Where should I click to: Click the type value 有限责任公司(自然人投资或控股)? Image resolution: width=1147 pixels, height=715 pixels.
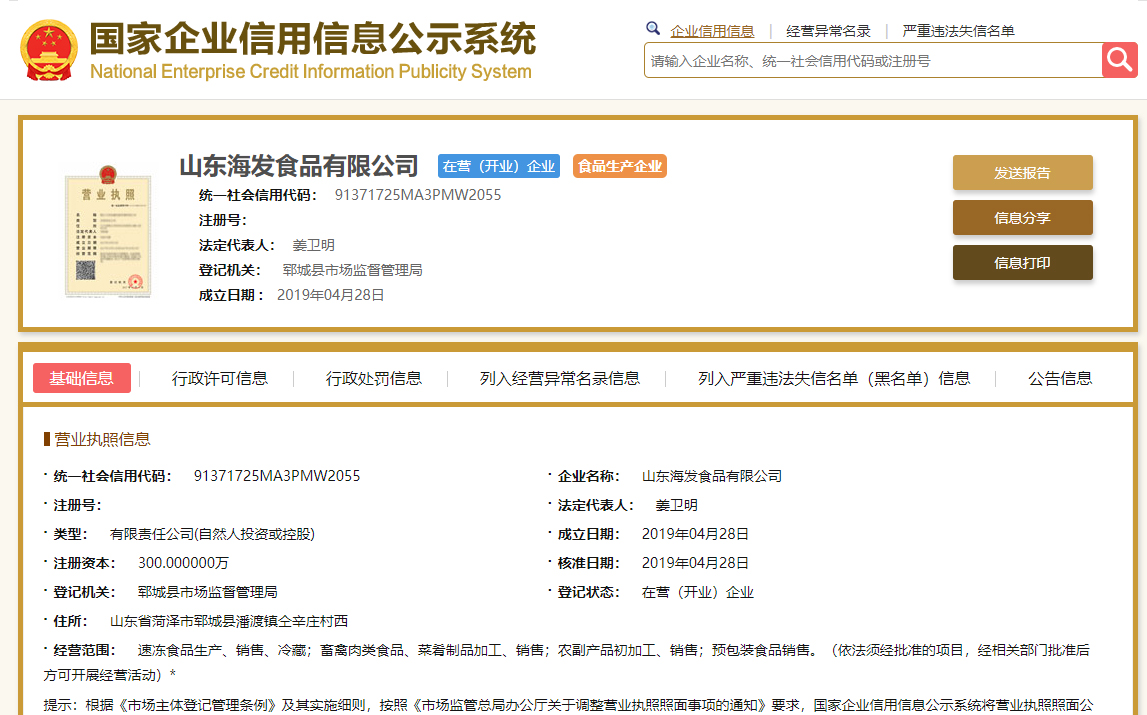coord(212,534)
